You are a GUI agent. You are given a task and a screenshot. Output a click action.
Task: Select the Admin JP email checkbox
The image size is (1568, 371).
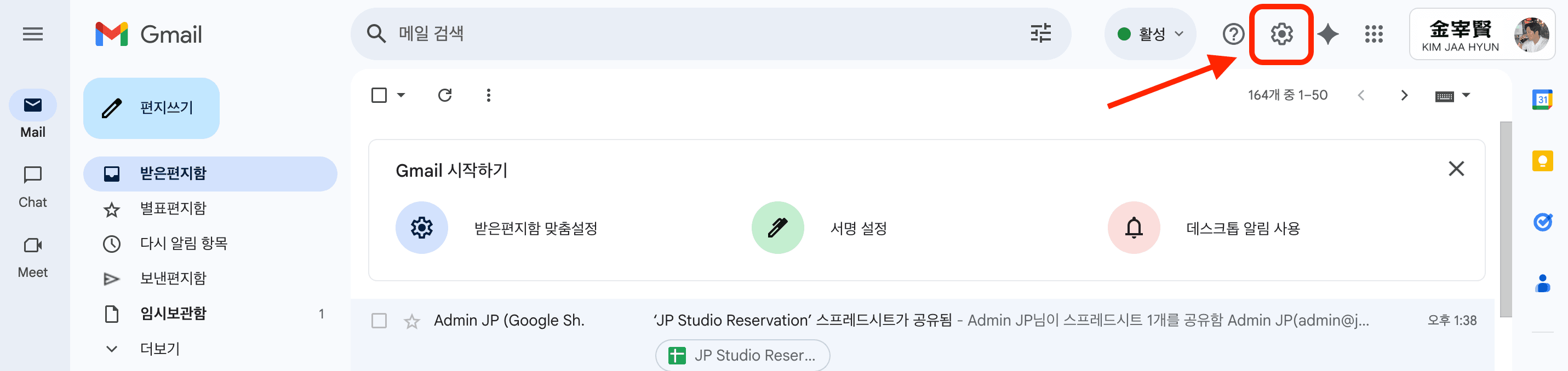click(380, 321)
